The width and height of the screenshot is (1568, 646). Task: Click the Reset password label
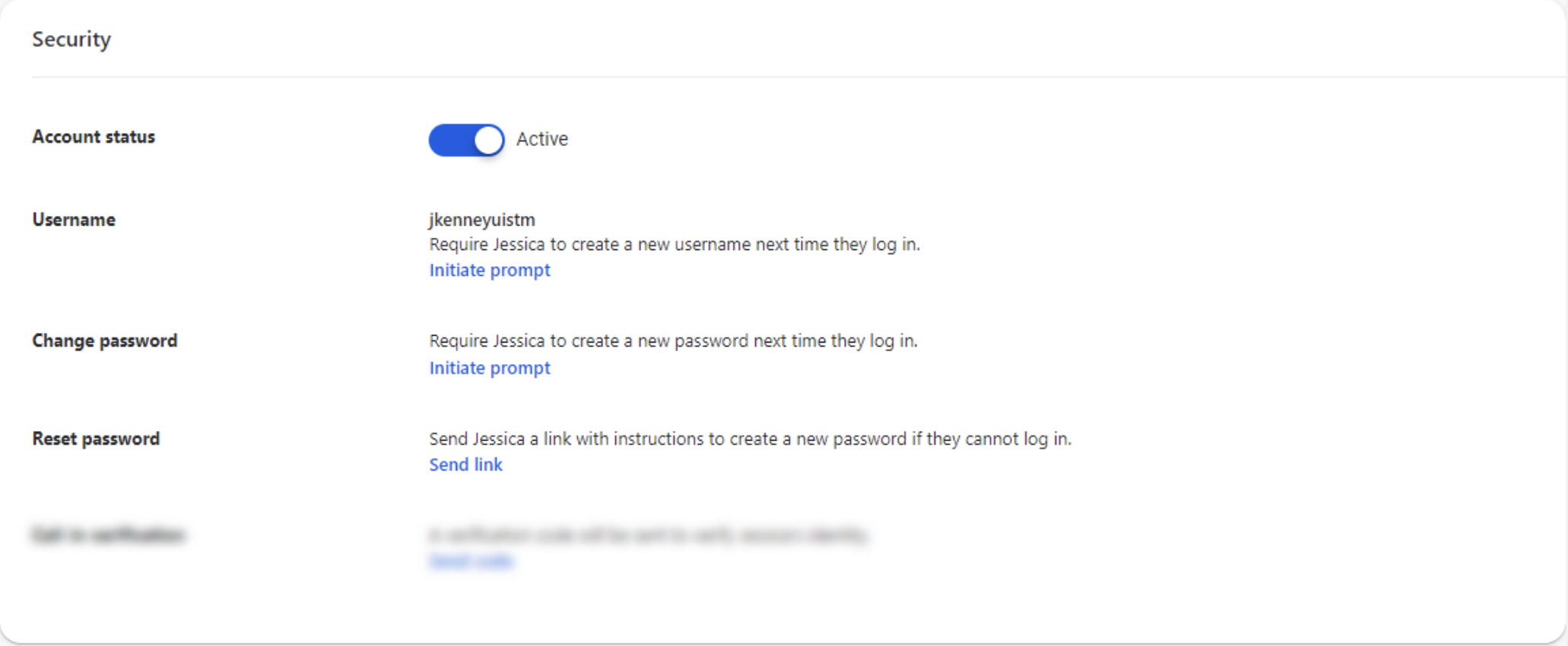tap(96, 439)
